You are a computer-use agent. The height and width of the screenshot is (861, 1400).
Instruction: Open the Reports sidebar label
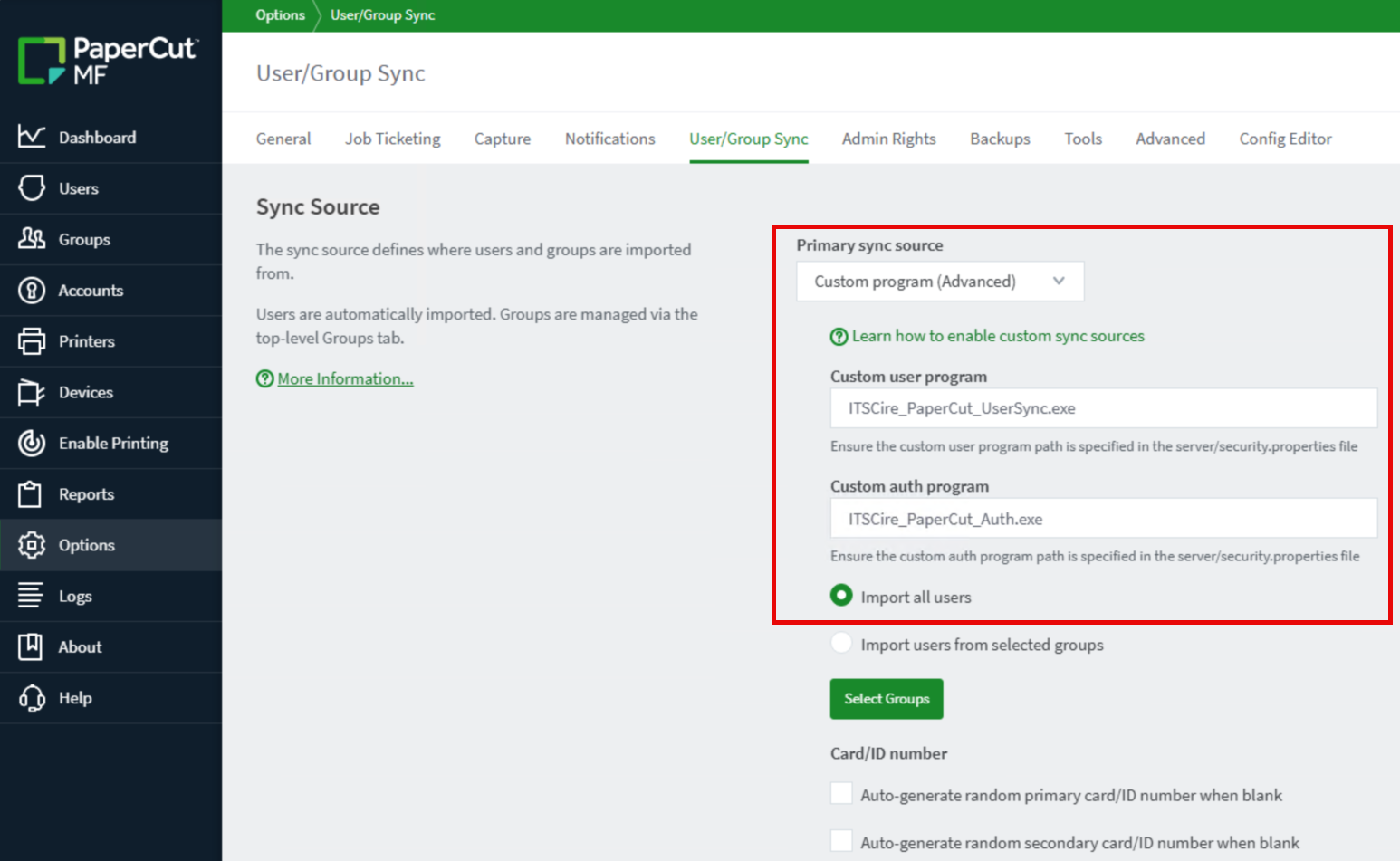(x=86, y=494)
